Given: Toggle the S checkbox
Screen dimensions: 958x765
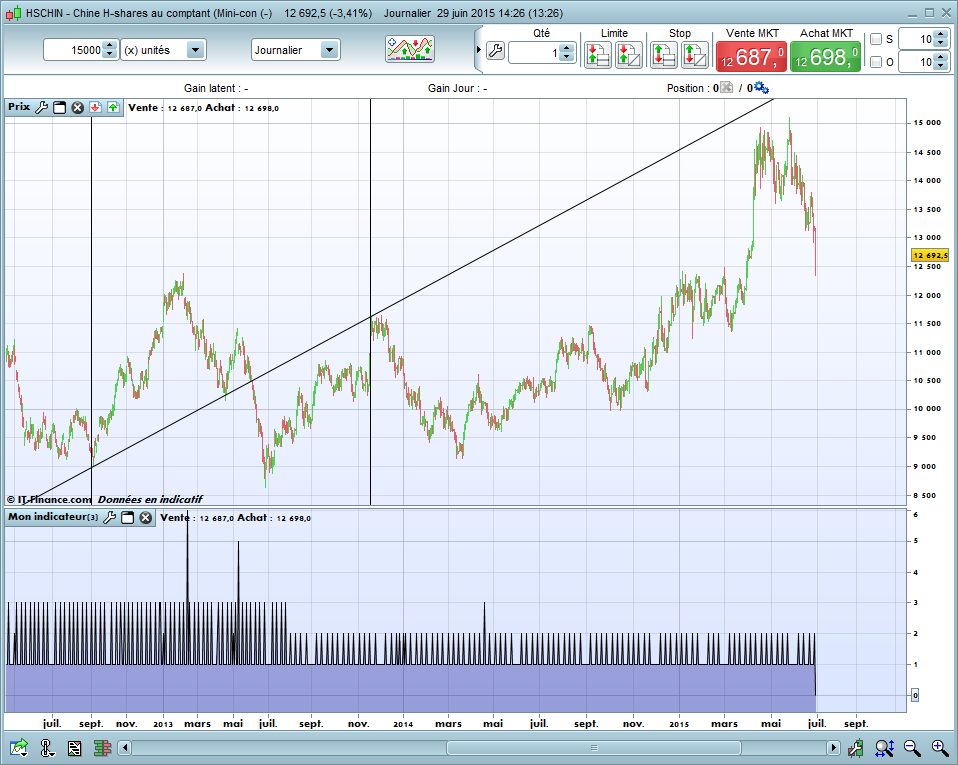Looking at the screenshot, I should click(876, 39).
